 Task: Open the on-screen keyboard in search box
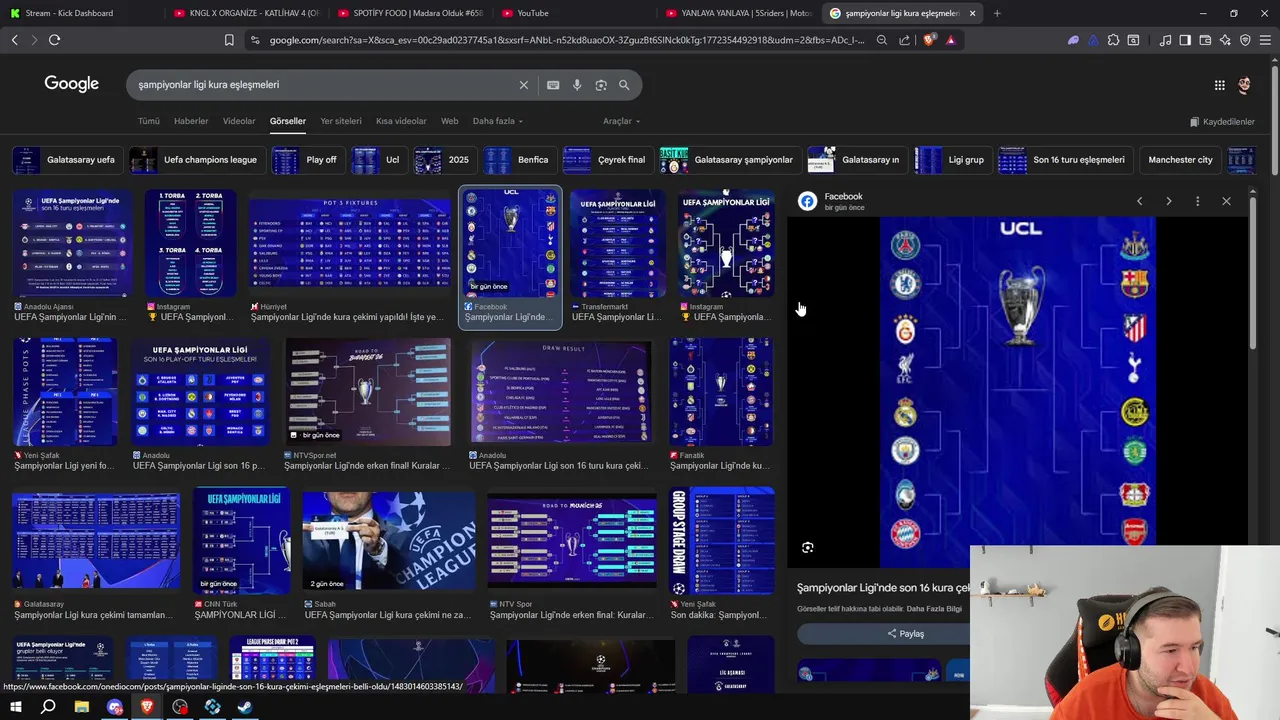click(x=553, y=85)
